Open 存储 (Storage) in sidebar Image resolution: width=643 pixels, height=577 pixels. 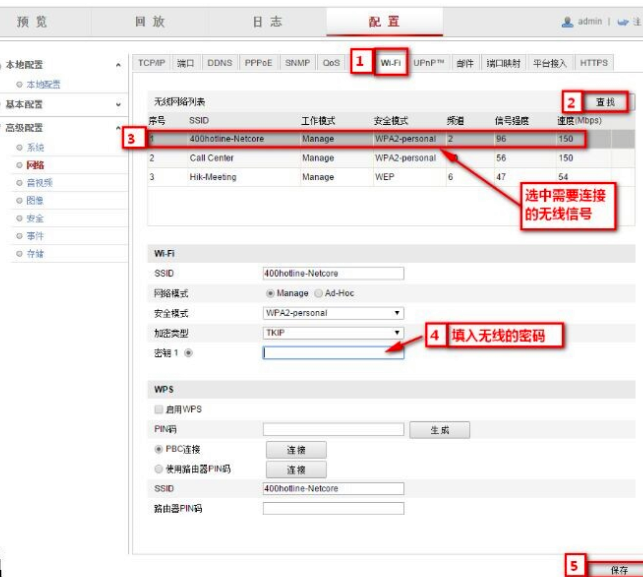[35, 253]
